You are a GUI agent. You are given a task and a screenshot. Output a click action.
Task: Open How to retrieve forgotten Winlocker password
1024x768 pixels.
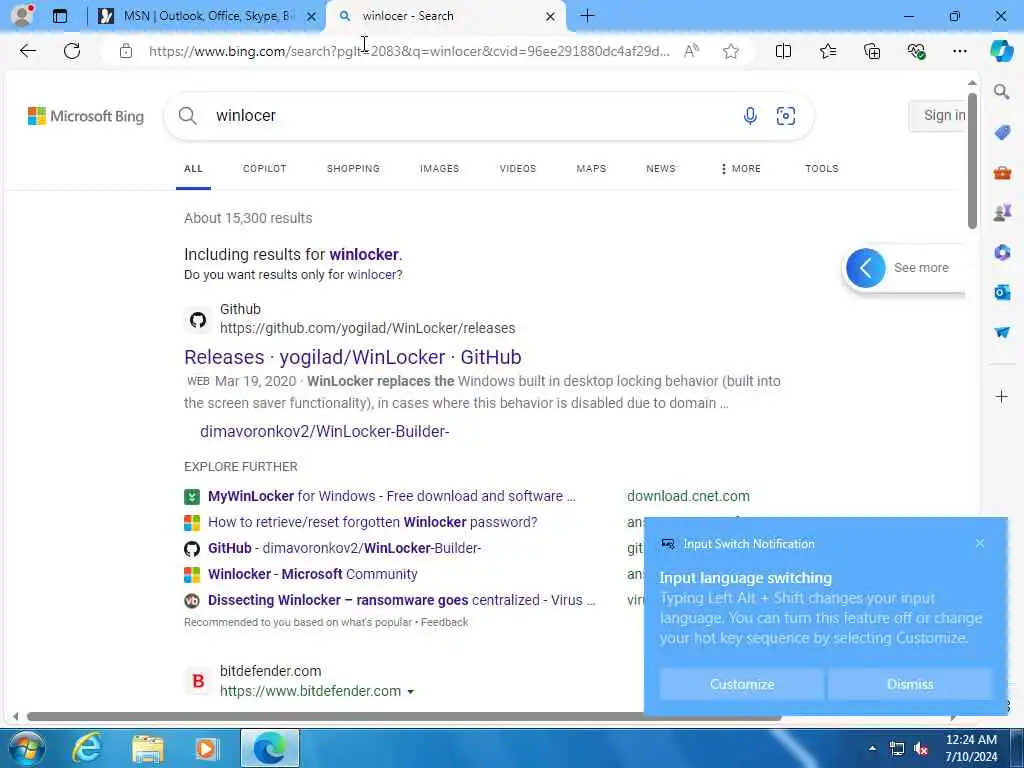click(x=372, y=522)
